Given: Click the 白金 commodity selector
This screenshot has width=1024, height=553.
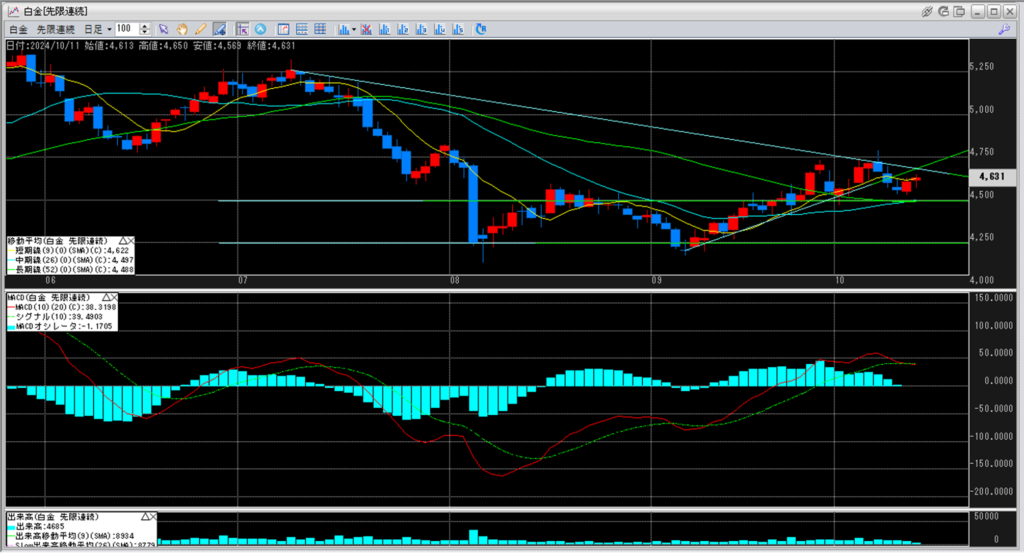Looking at the screenshot, I should [x=18, y=29].
